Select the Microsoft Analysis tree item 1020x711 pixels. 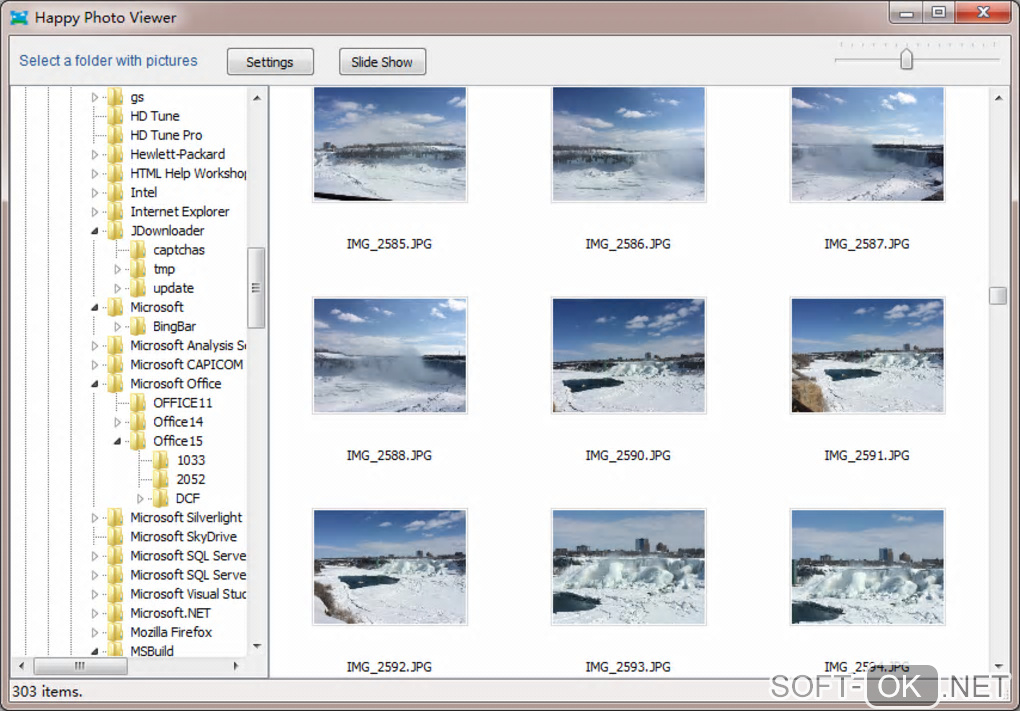tap(188, 345)
